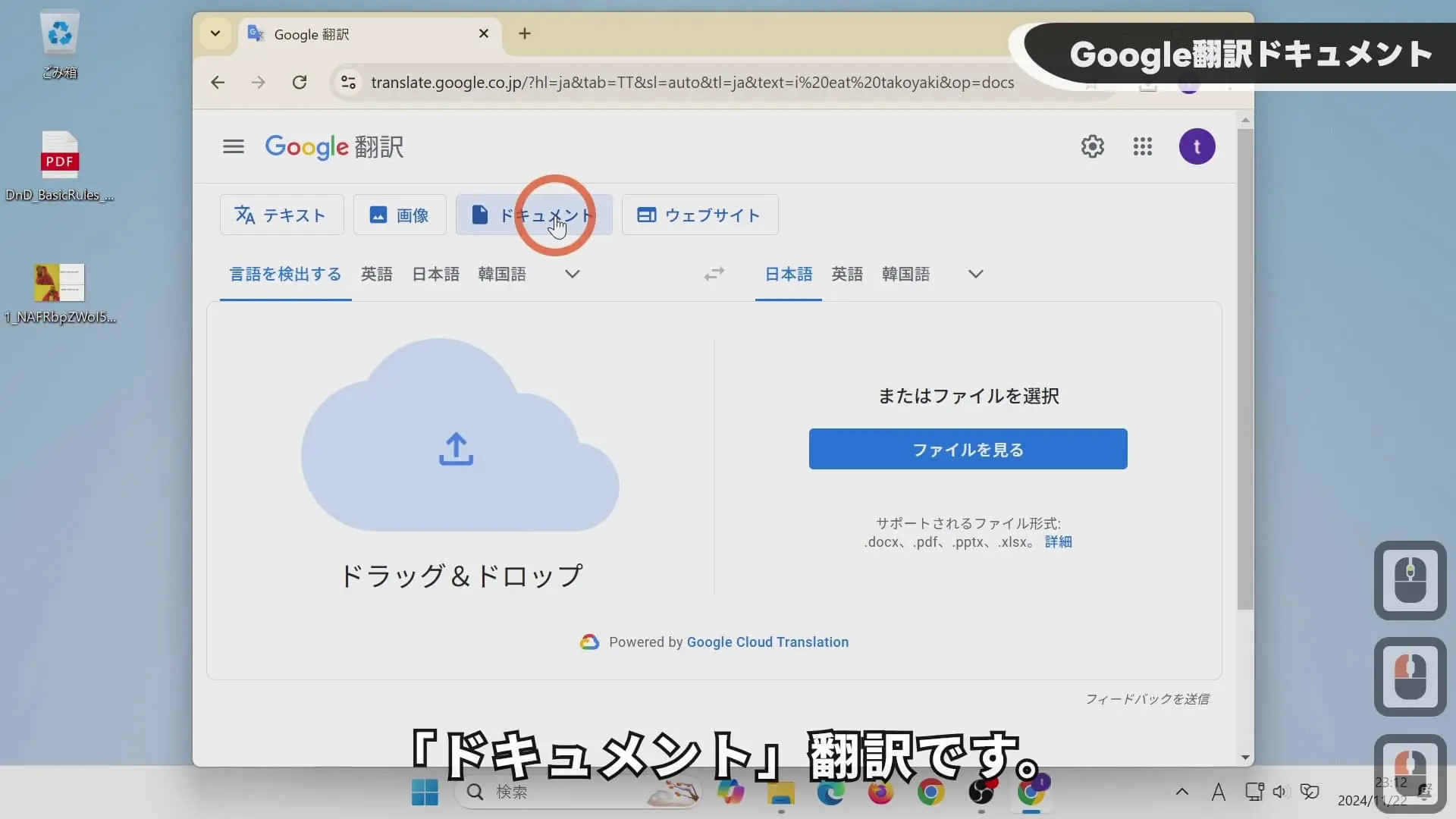This screenshot has width=1456, height=819.
Task: Click the swap languages arrow icon
Action: [714, 274]
